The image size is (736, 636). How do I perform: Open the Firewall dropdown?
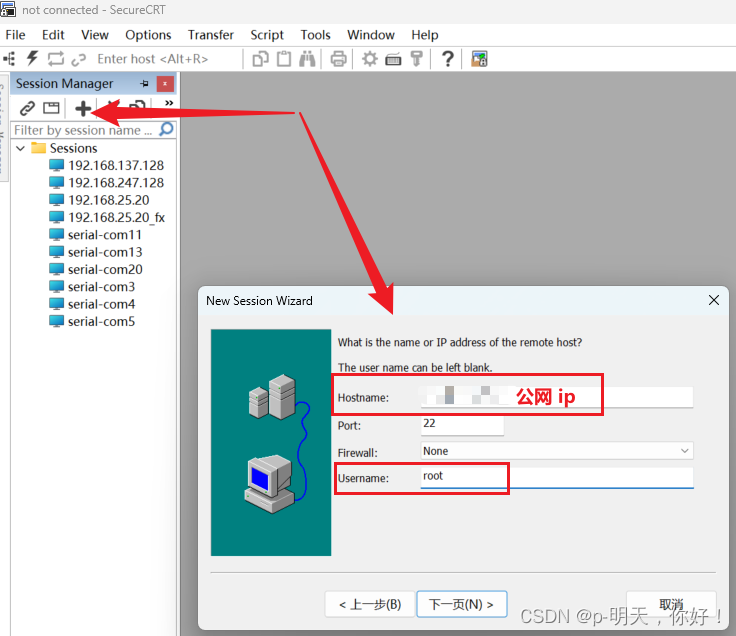(x=684, y=451)
